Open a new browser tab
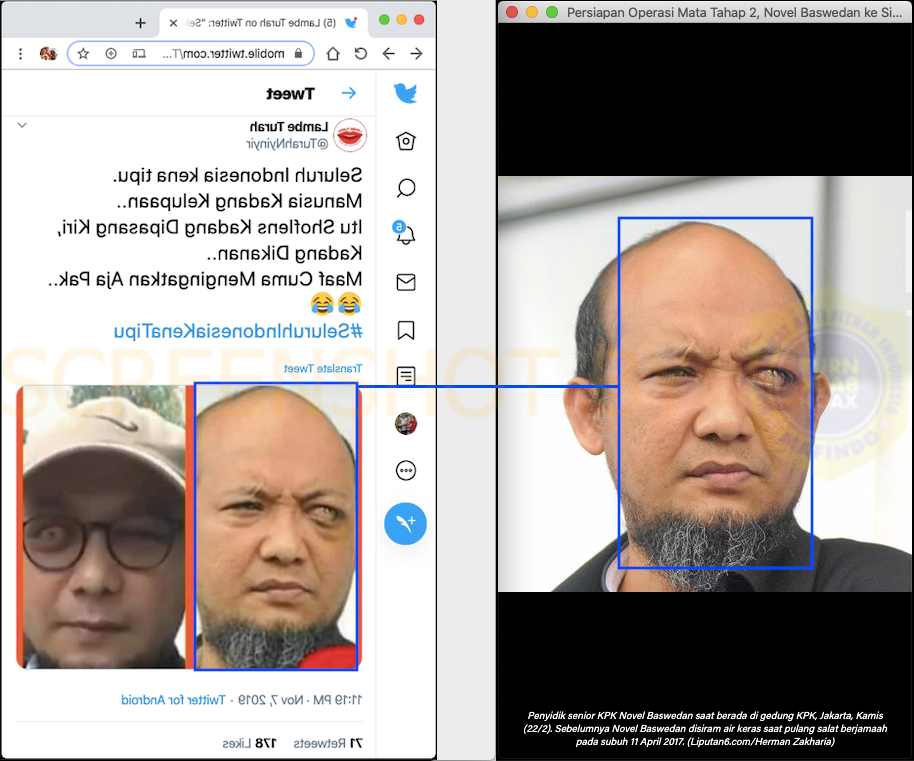Screen dimensions: 914x761 (x=140, y=22)
